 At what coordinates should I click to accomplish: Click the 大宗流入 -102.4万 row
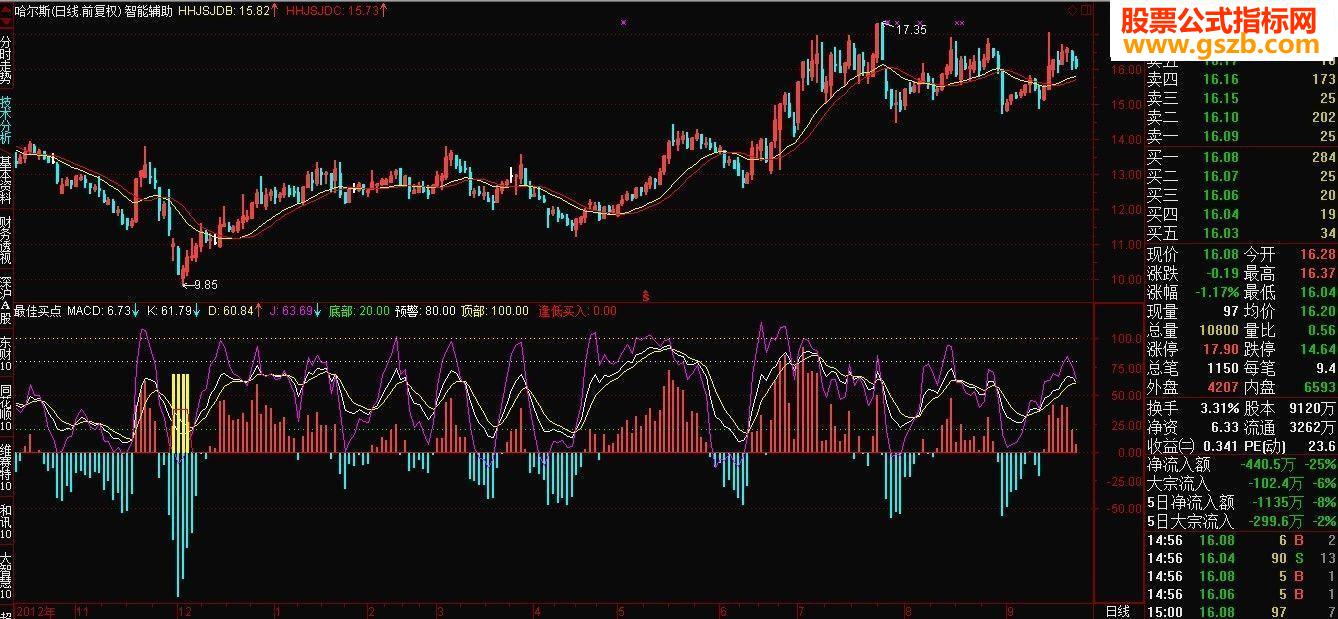pyautogui.click(x=1241, y=484)
